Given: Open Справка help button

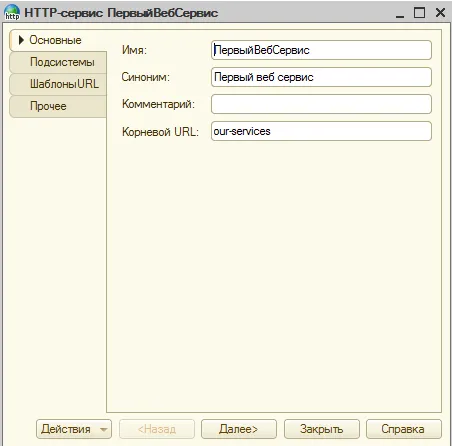Looking at the screenshot, I should 403,429.
